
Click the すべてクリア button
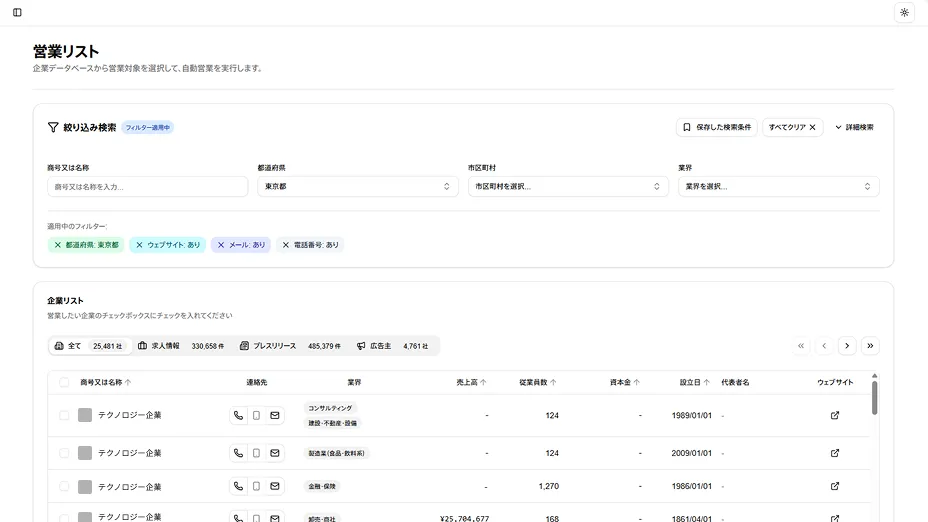792,127
